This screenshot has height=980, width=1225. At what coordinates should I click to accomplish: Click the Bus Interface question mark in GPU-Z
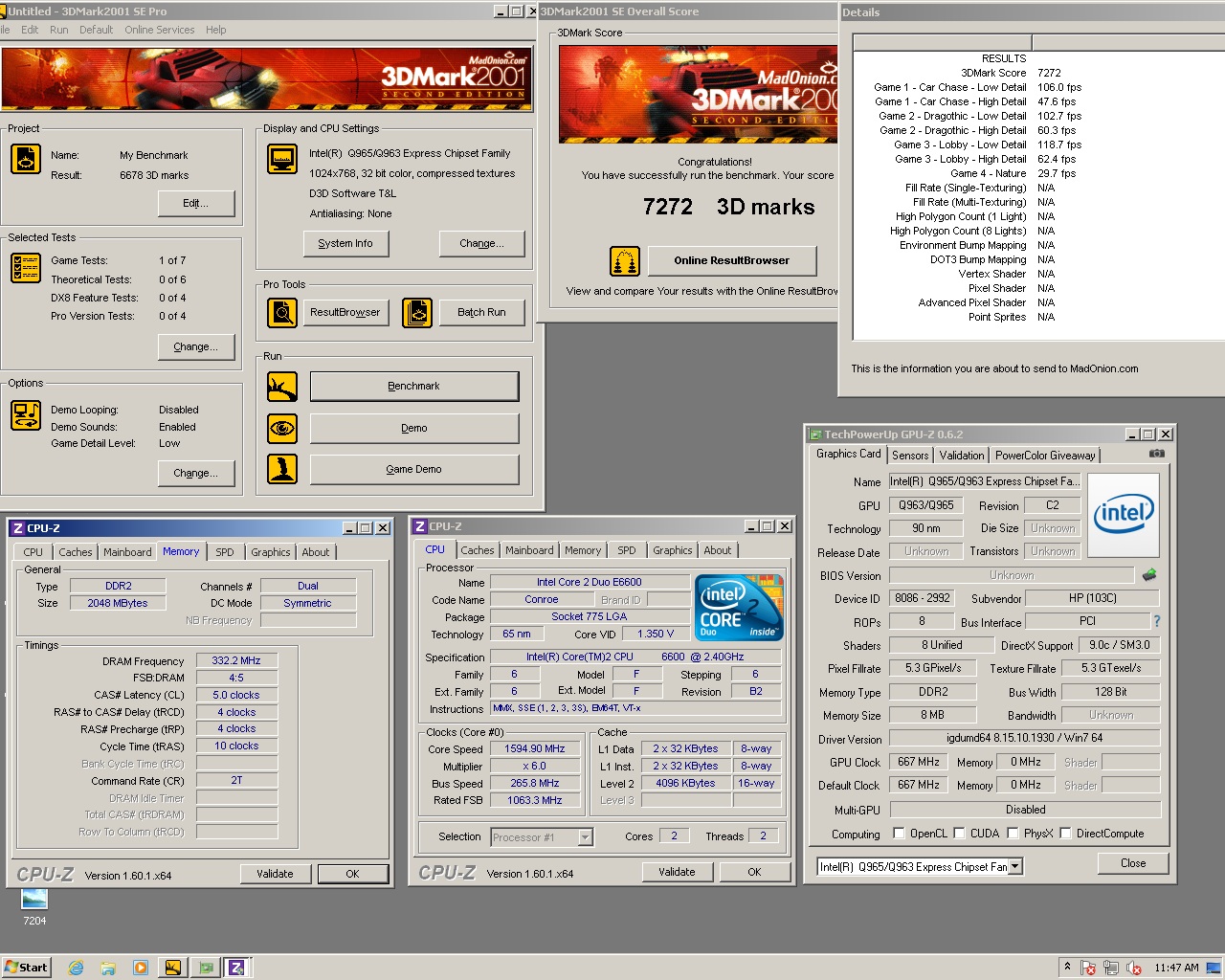tap(1157, 622)
